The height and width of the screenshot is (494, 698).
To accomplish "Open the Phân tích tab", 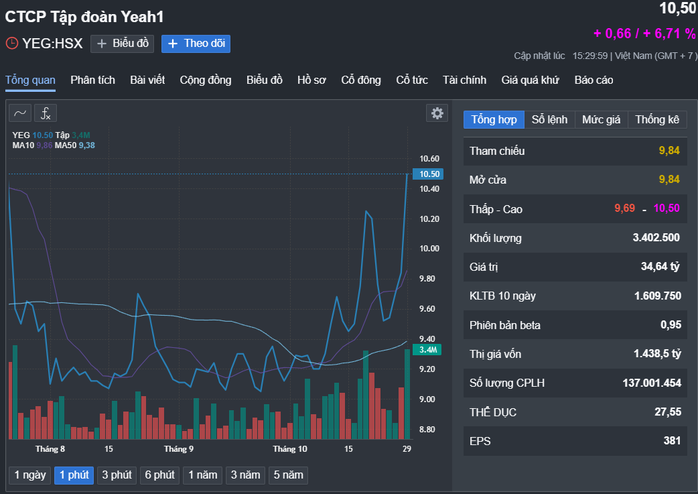I will 93,80.
